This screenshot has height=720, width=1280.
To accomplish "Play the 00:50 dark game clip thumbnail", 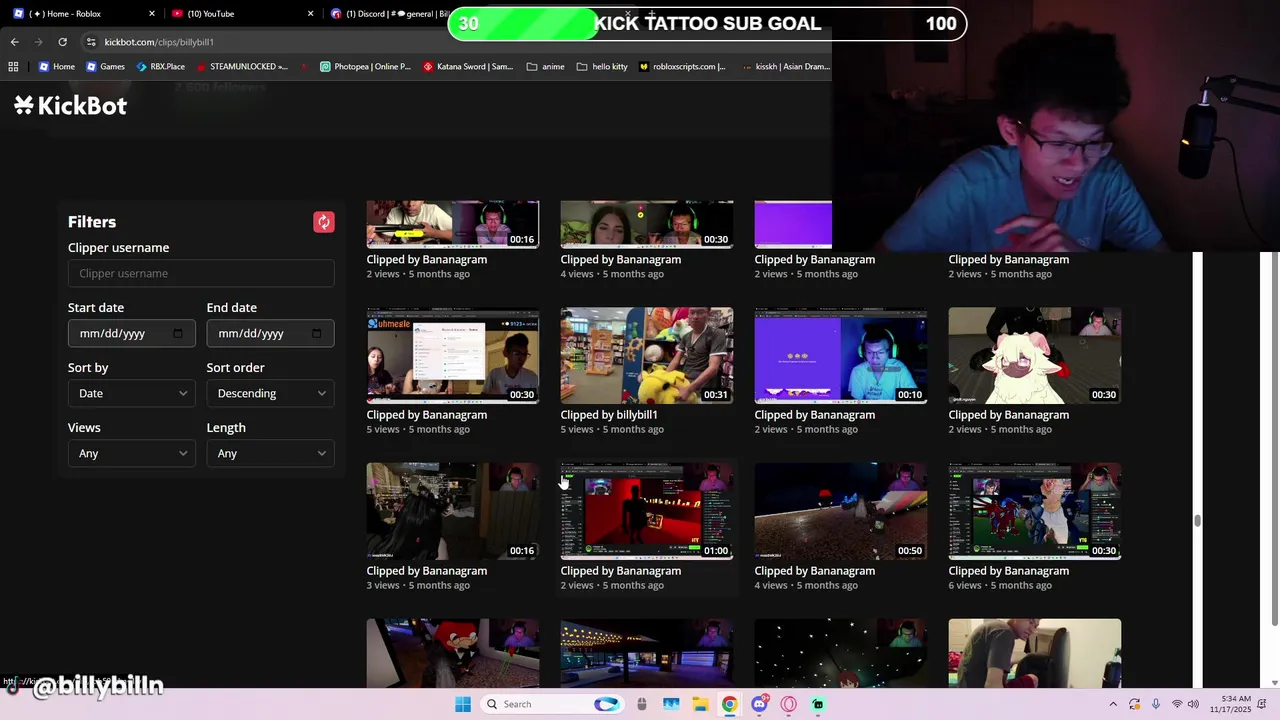I will click(x=841, y=511).
